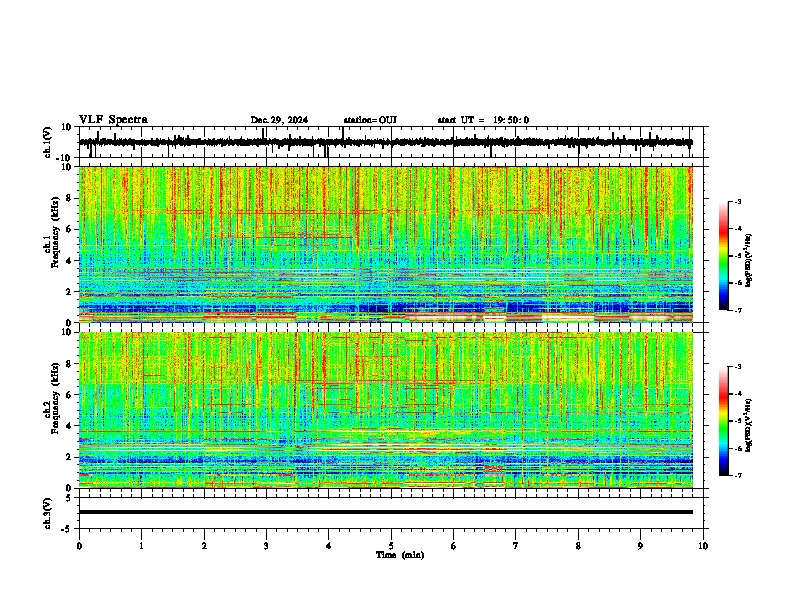Click time axis tick label "1"

[141, 546]
